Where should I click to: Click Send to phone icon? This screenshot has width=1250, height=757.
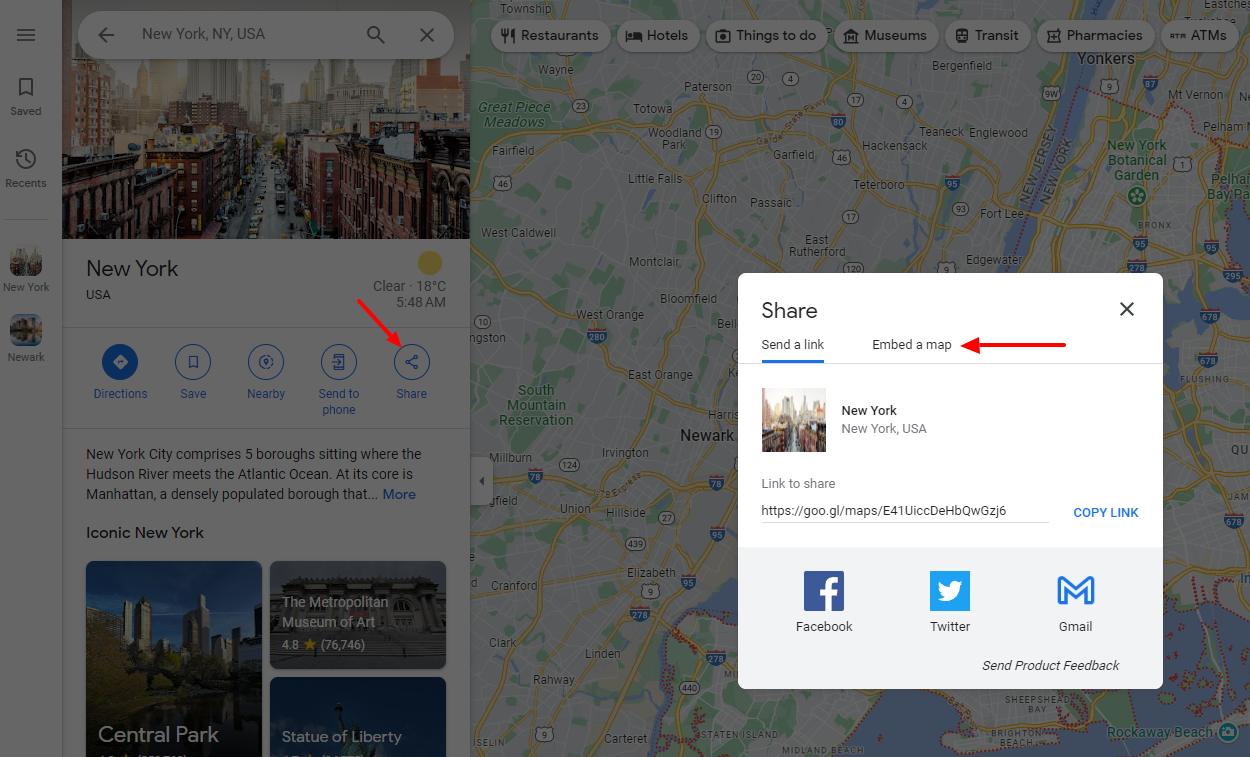[338, 362]
